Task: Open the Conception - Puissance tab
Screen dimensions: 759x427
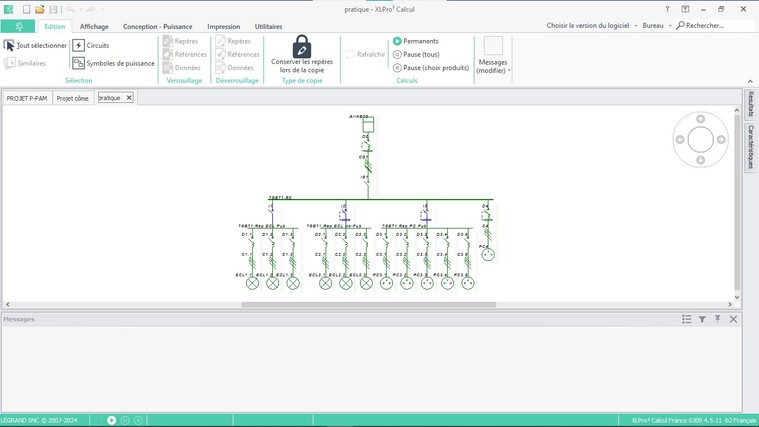Action: coord(157,26)
